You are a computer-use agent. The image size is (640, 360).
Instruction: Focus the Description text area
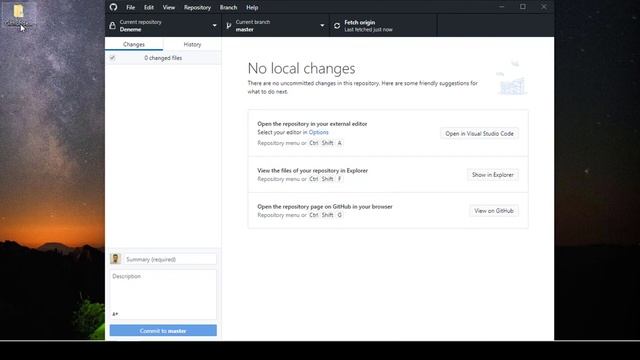[163, 294]
